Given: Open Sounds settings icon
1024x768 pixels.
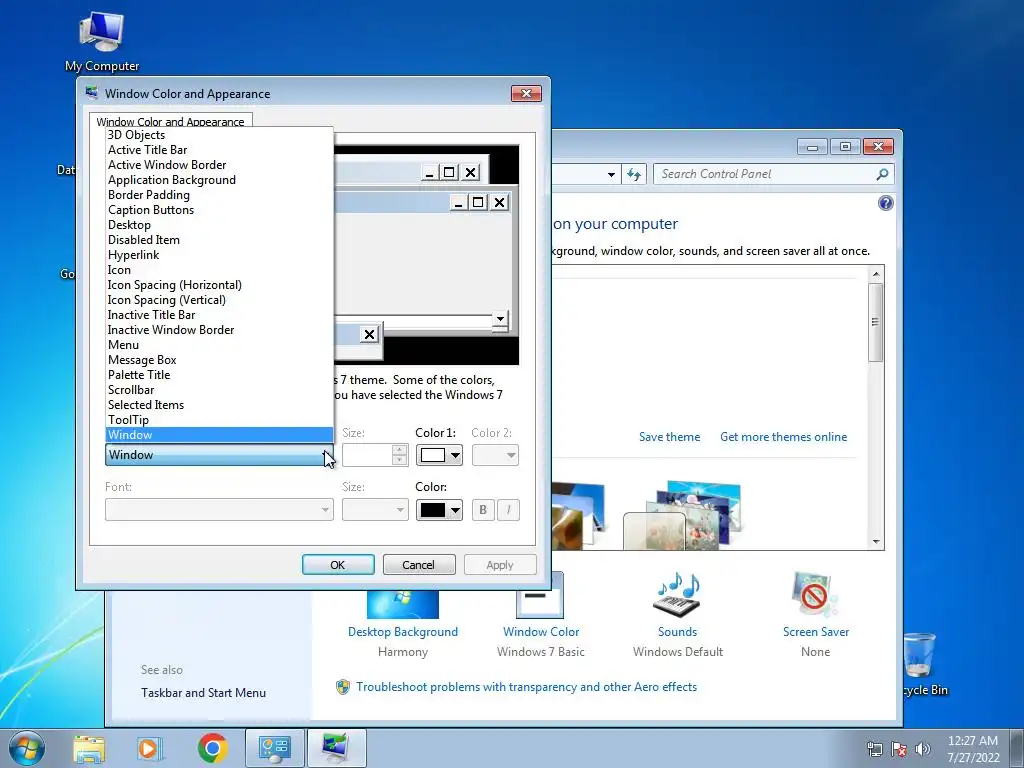Looking at the screenshot, I should pos(677,596).
